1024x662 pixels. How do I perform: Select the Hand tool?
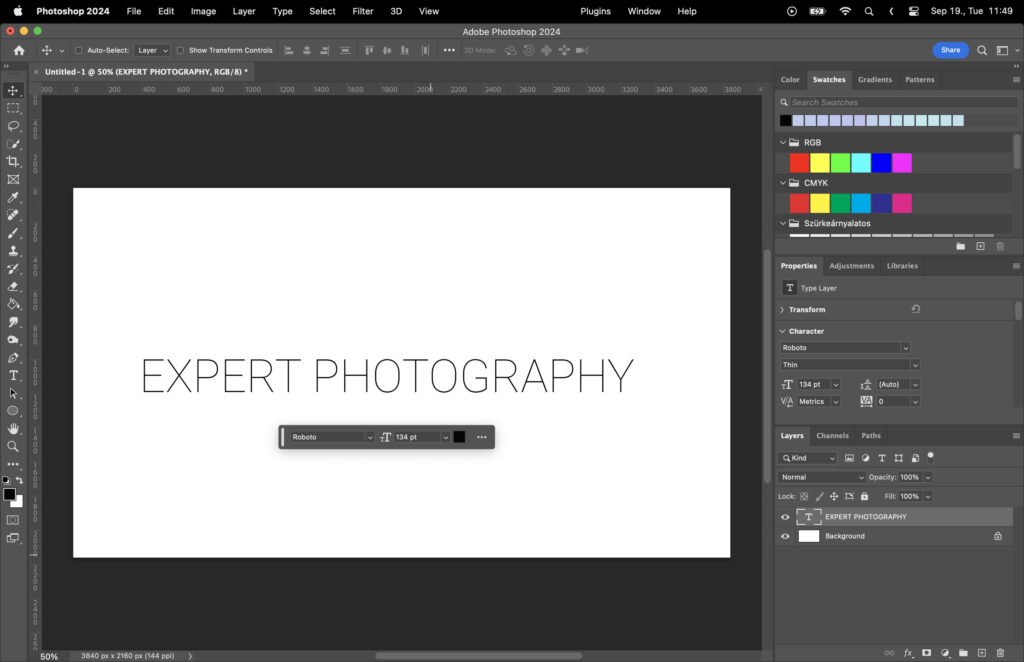(14, 429)
